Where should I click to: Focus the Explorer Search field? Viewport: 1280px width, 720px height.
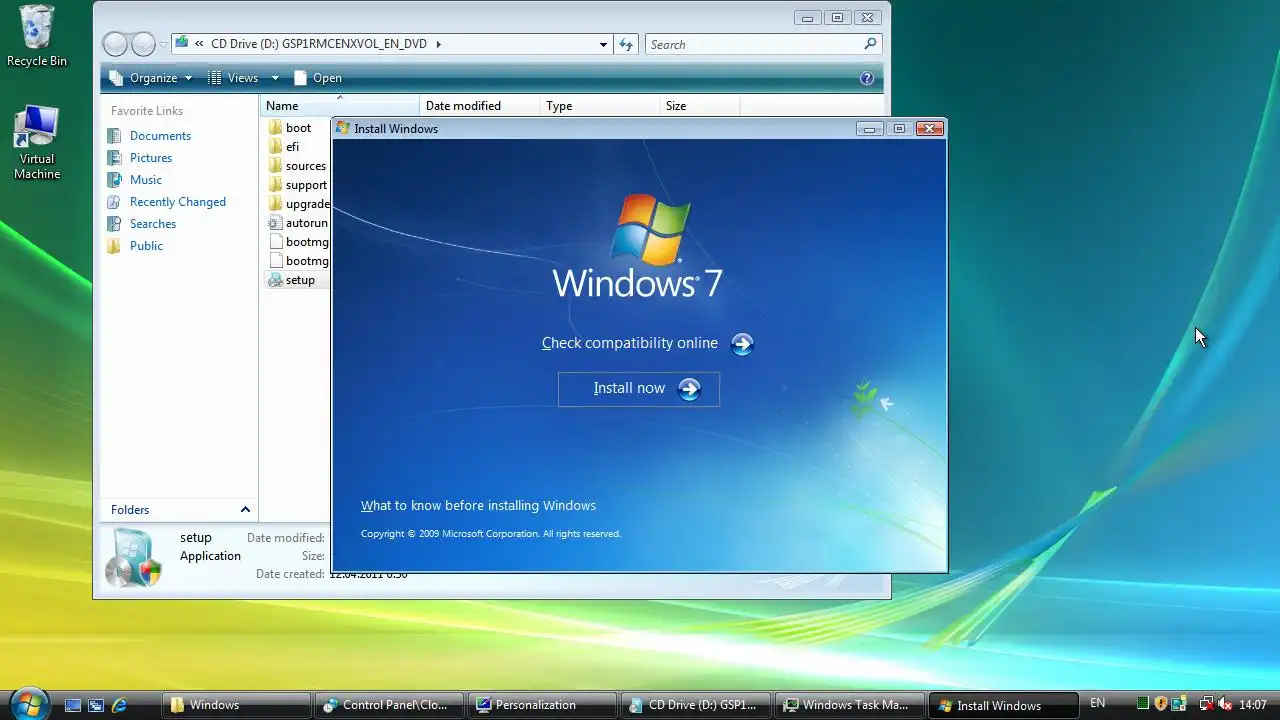point(764,44)
